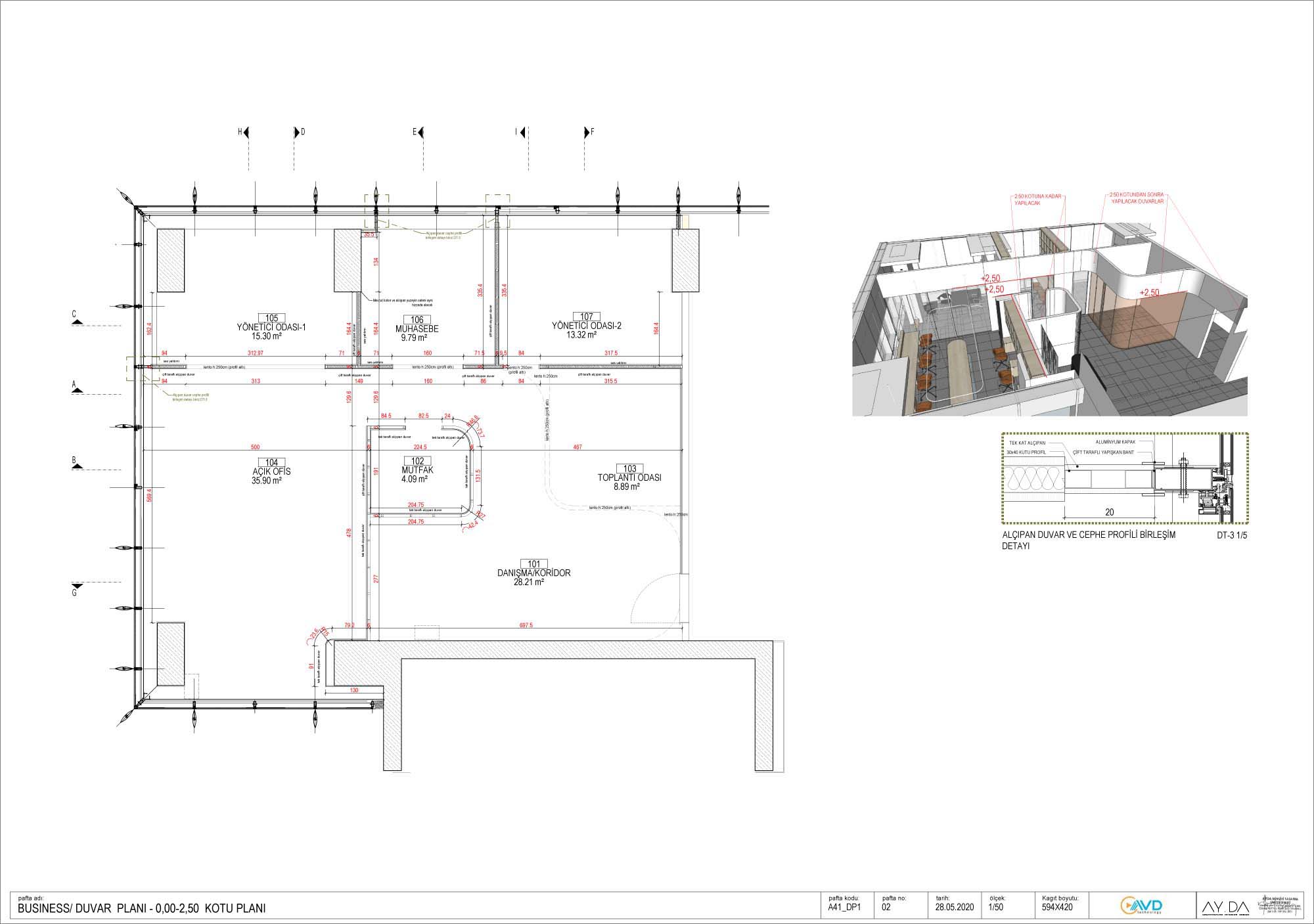The width and height of the screenshot is (1314, 924).
Task: Click section marker H arrow
Action: [x=246, y=132]
